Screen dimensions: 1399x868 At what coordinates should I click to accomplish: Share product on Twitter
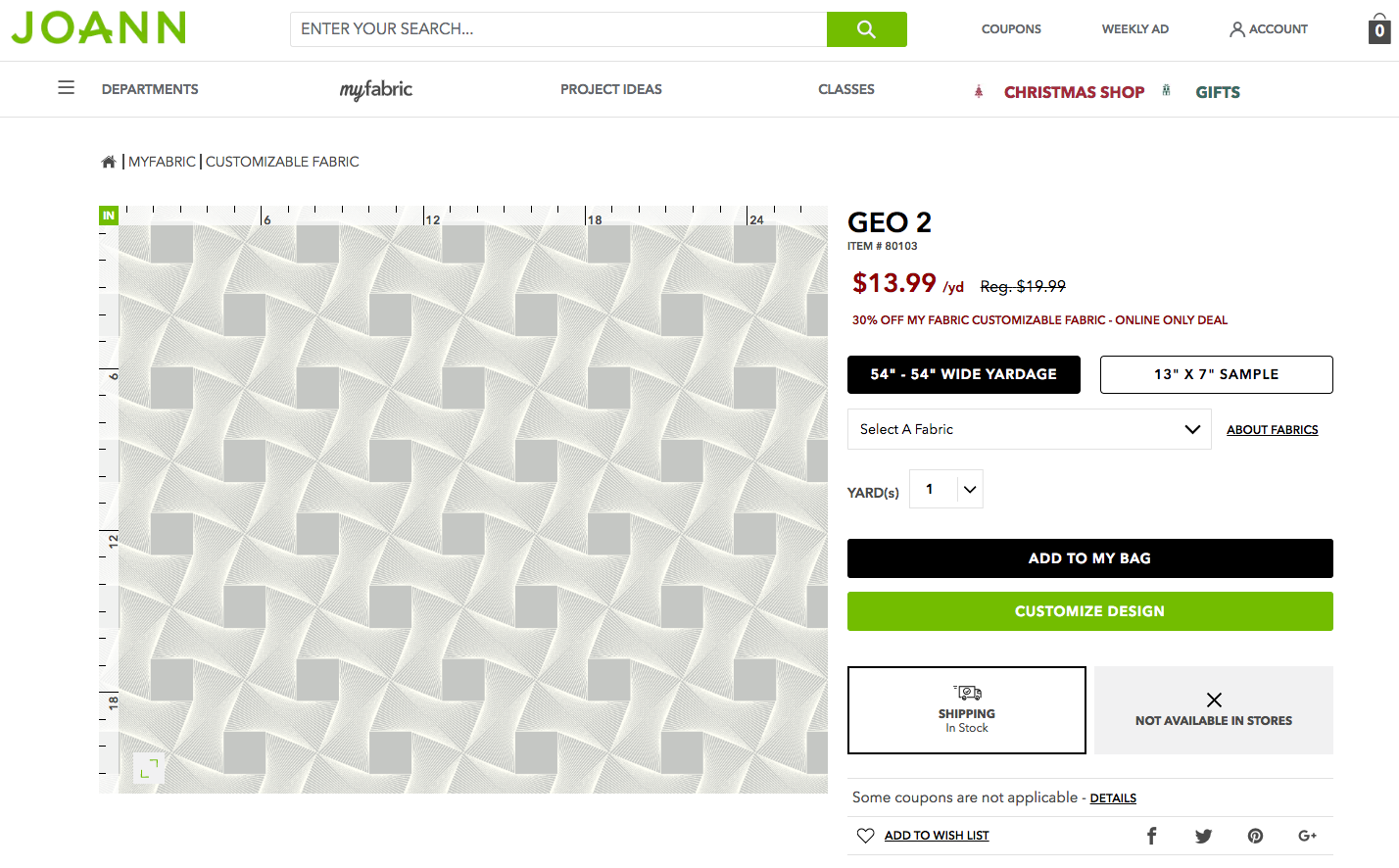1203,836
